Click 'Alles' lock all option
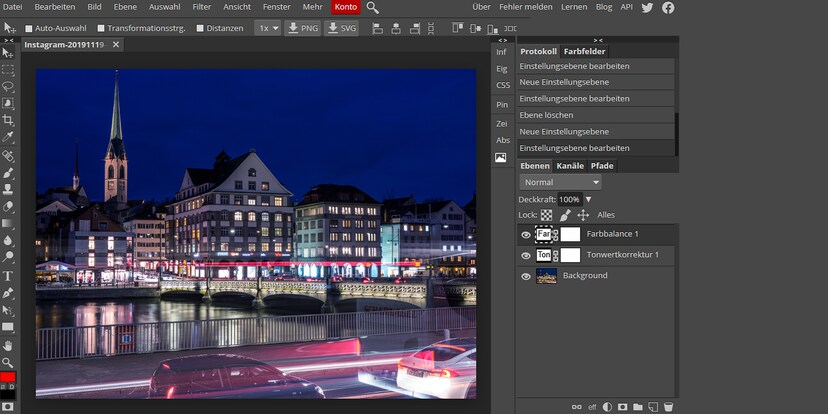Screen dimensions: 828x414 (x=606, y=215)
